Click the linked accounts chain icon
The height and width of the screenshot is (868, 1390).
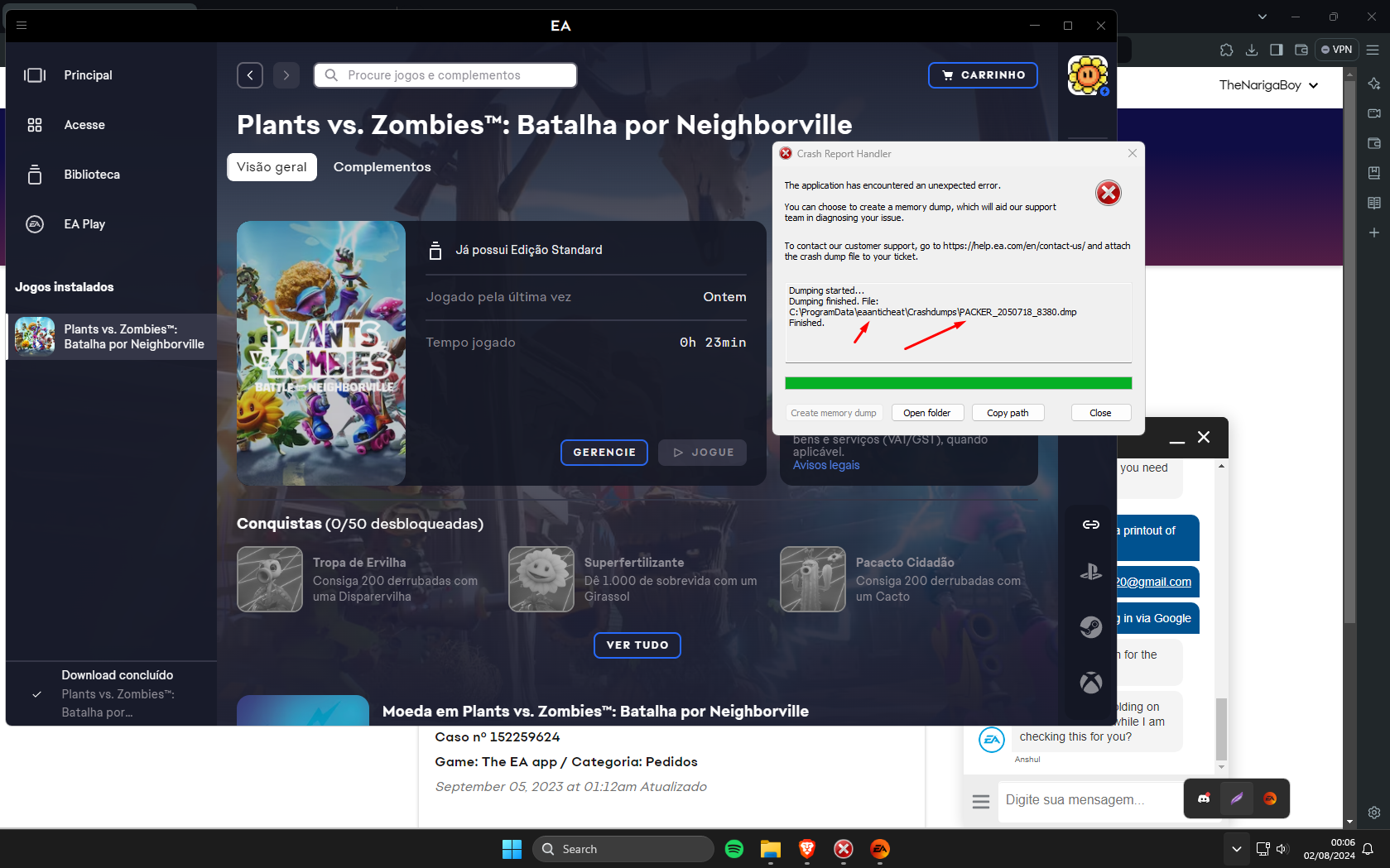(x=1091, y=525)
